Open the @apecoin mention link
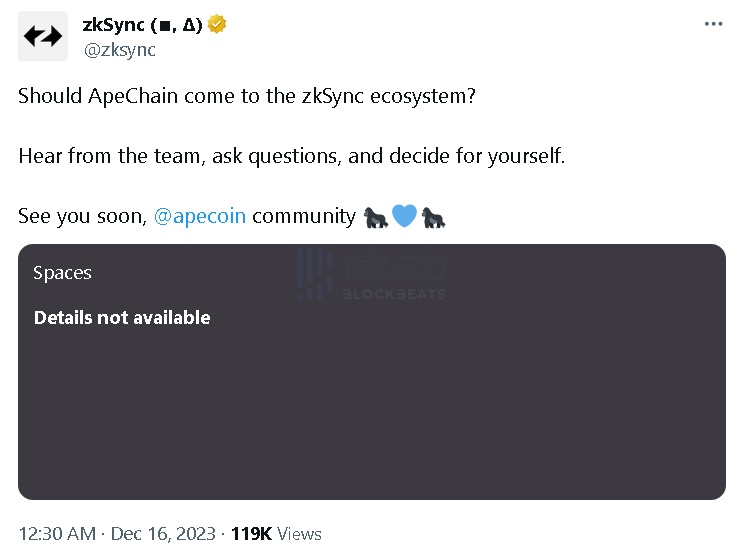742x547 pixels. point(200,216)
